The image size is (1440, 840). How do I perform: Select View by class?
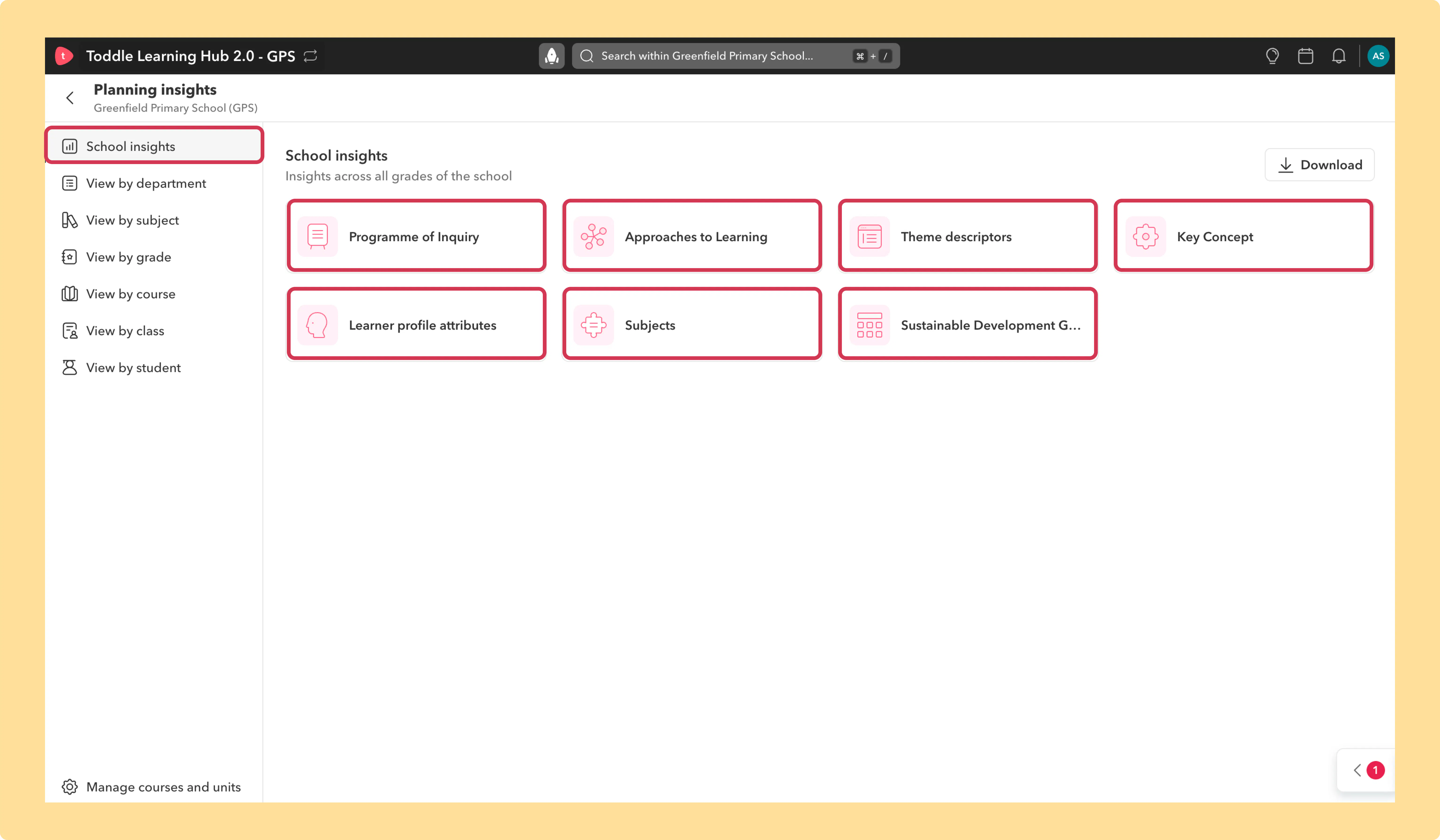click(x=154, y=331)
